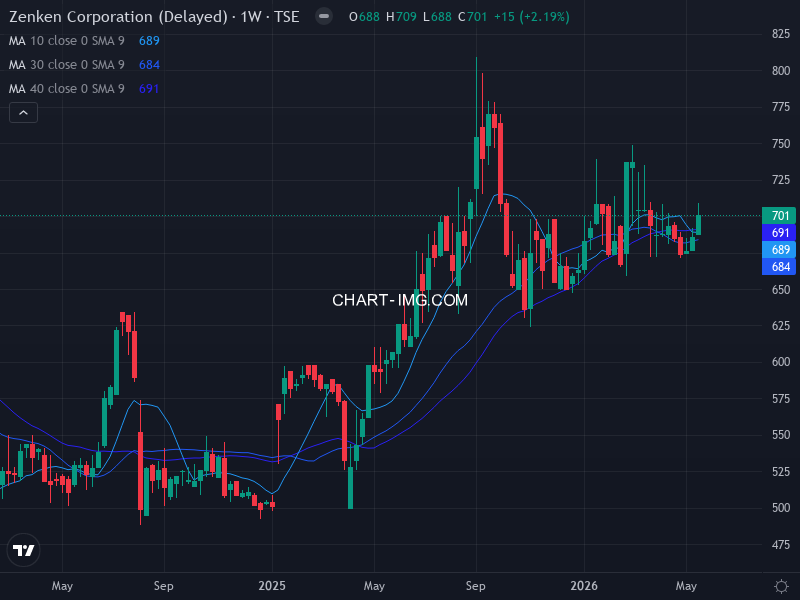Click the 600 price scale label
Image resolution: width=800 pixels, height=600 pixels.
click(x=781, y=362)
